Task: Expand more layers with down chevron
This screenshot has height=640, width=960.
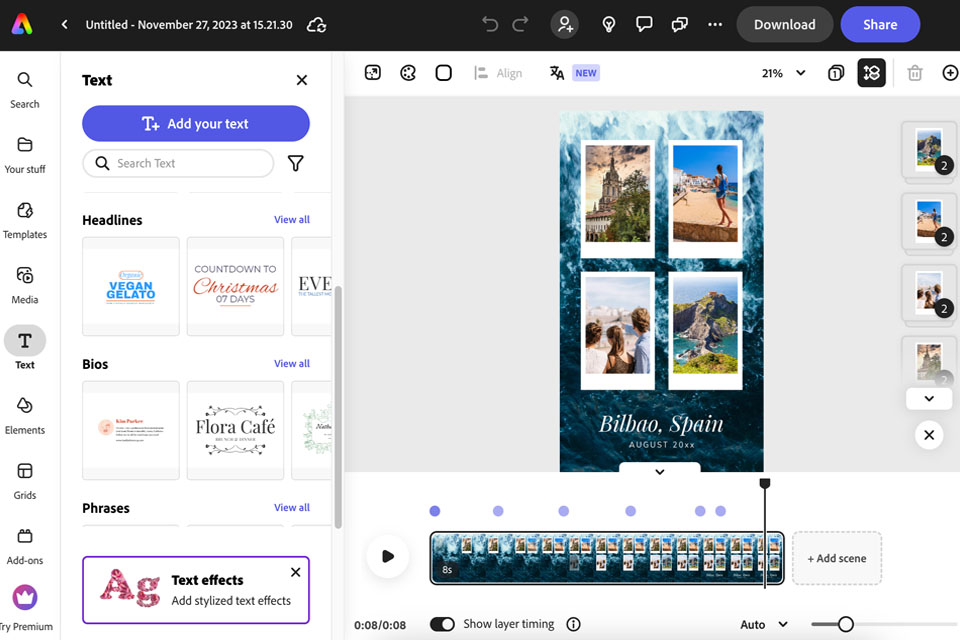Action: pos(929,399)
